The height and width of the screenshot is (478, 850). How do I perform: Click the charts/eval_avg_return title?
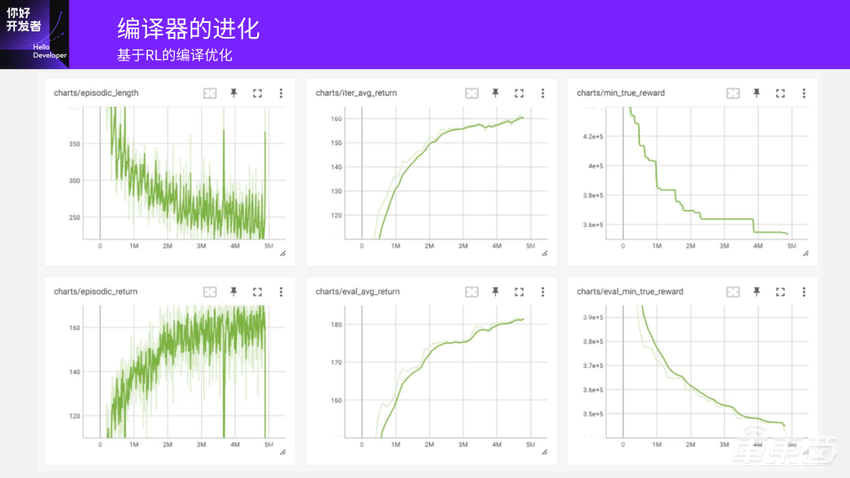(357, 292)
